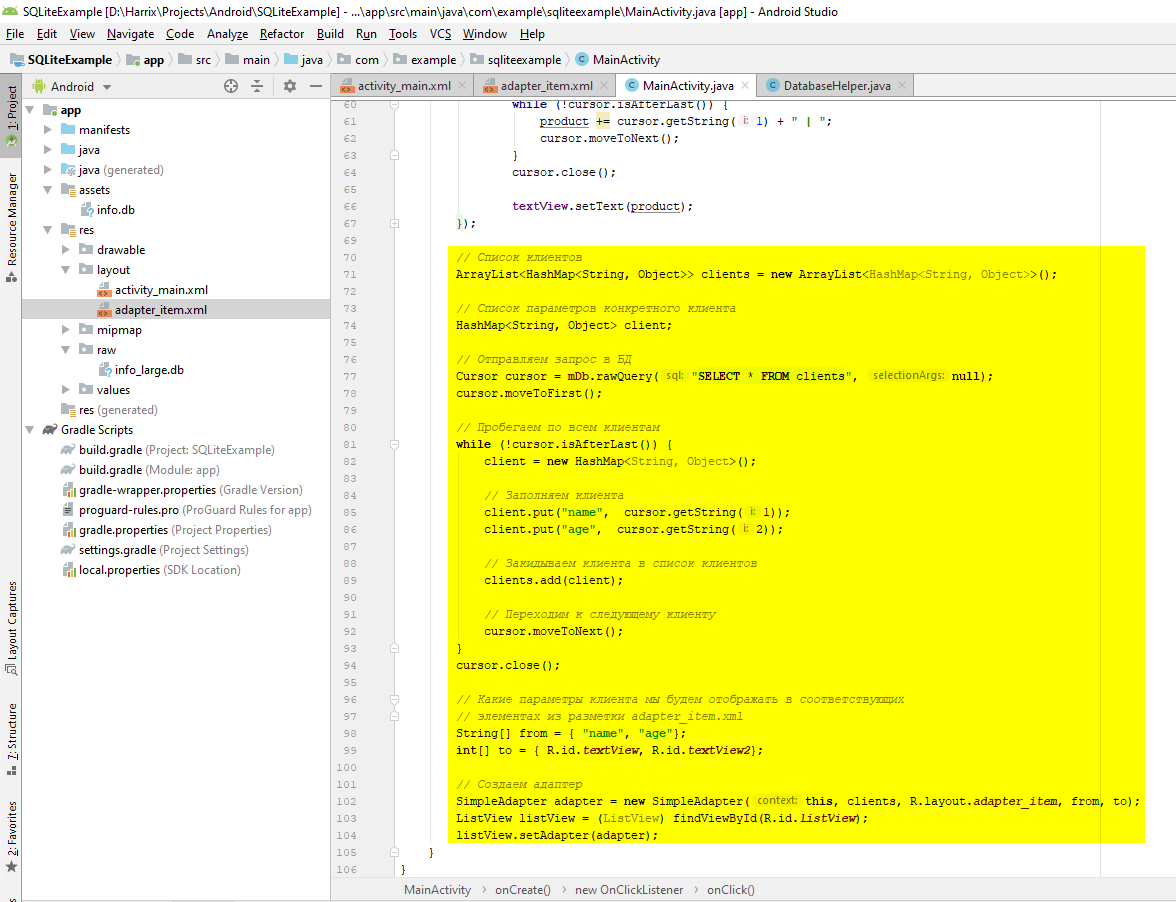Viewport: 1176px width, 902px height.
Task: Select info.db file in assets folder
Action: (115, 210)
